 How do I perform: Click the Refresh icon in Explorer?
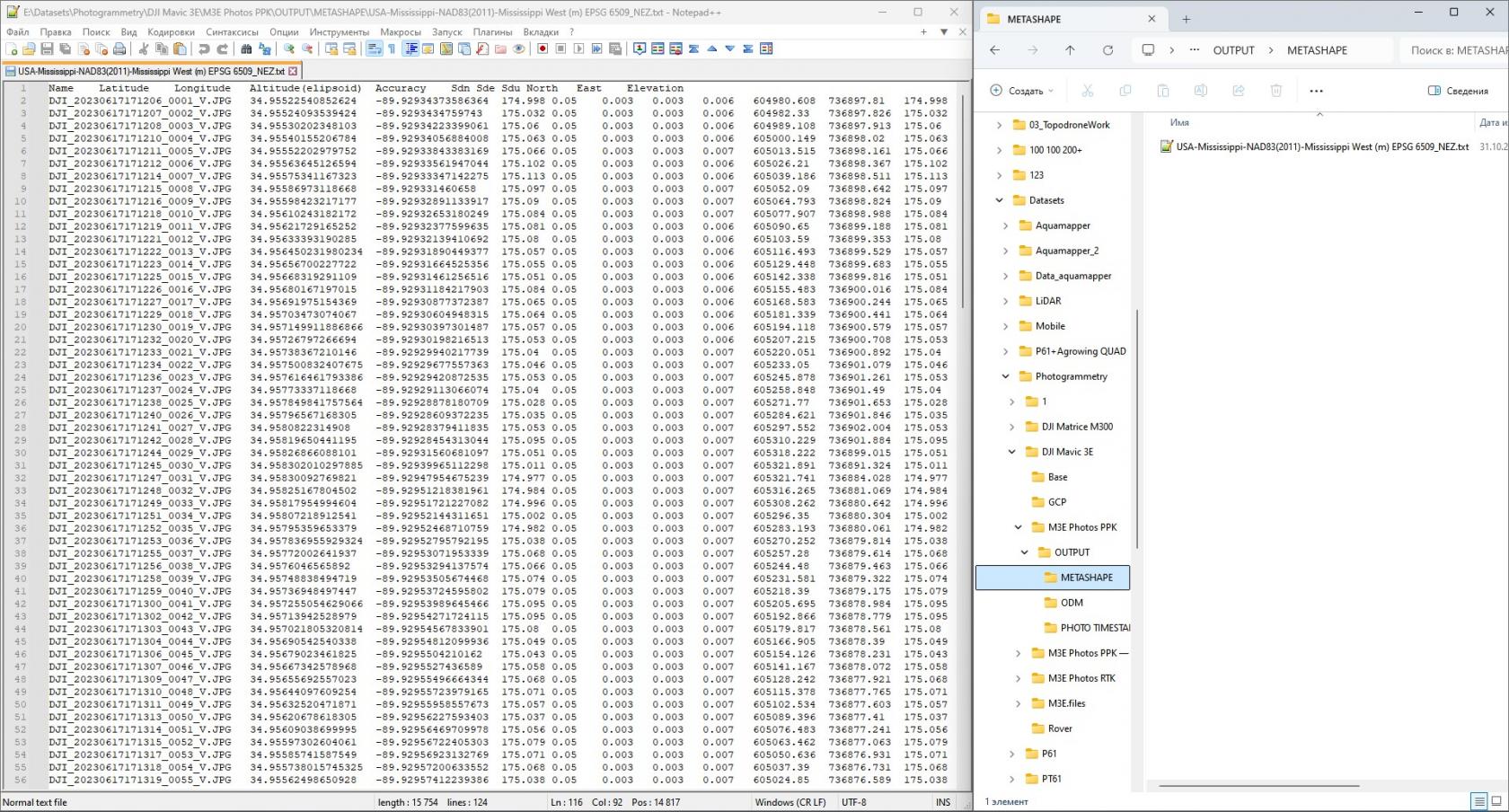click(x=1107, y=50)
